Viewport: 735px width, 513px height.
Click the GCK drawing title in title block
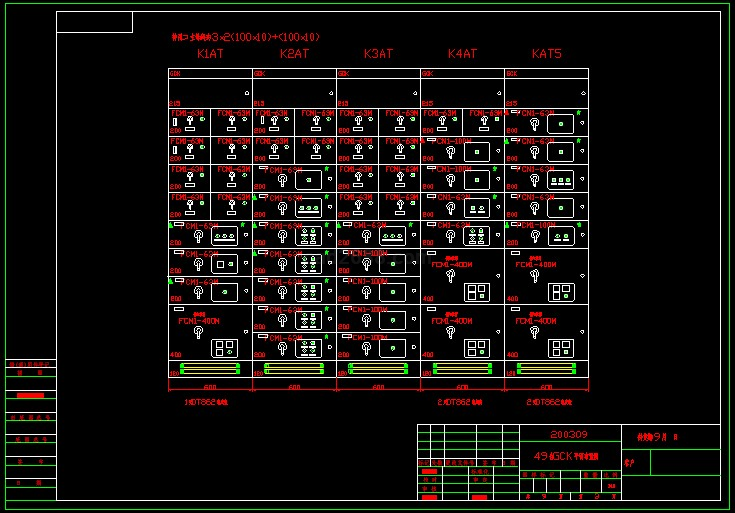[567, 455]
